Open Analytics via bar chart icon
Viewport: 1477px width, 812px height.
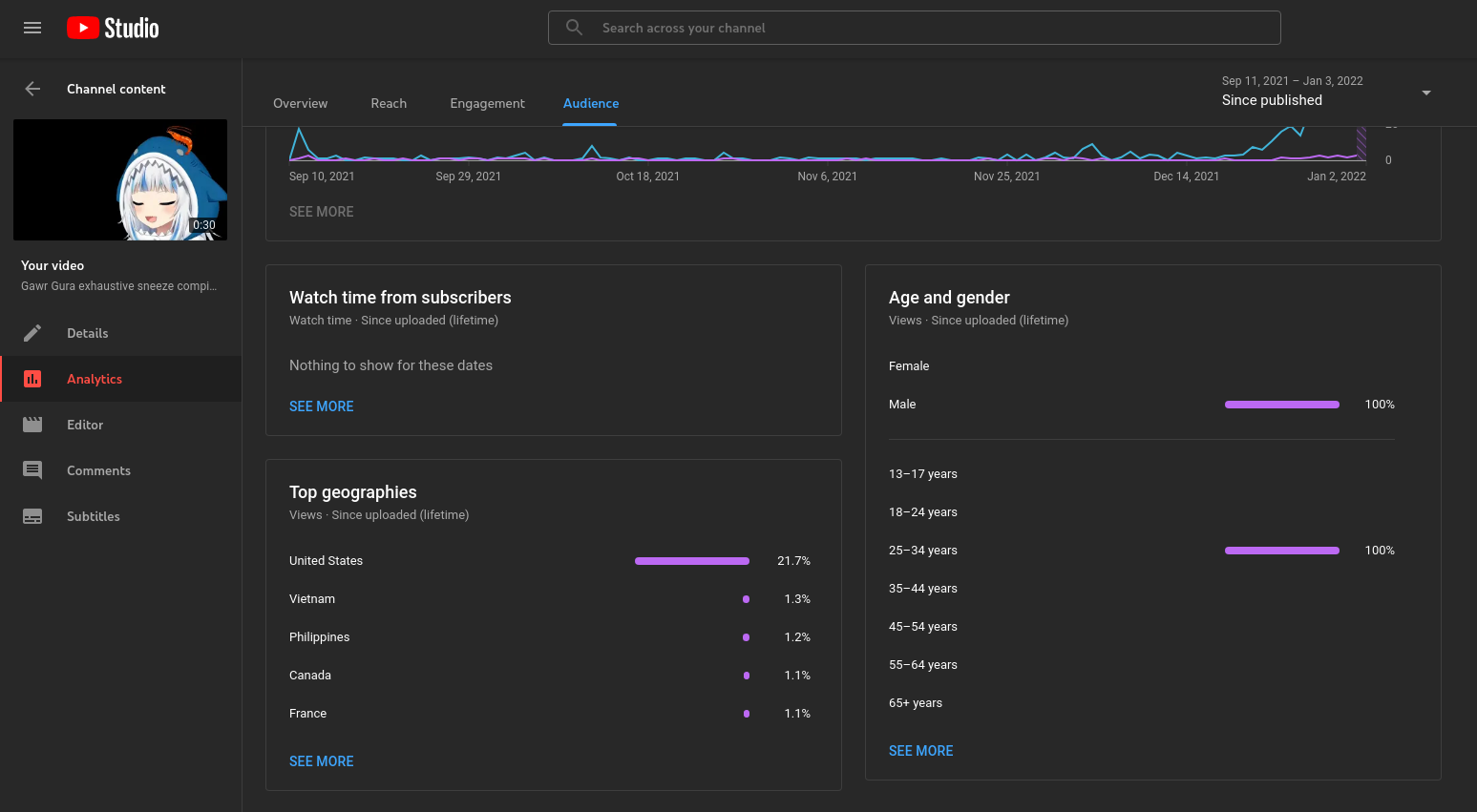[x=32, y=379]
